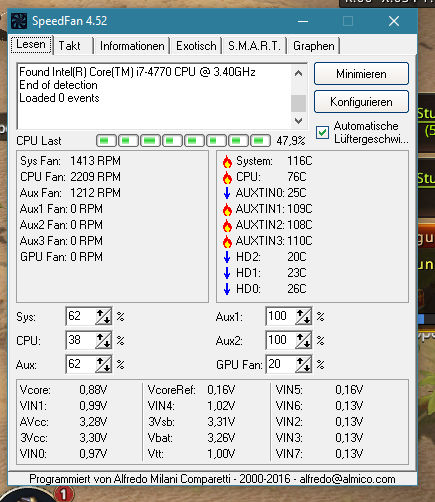This screenshot has width=435, height=502.
Task: Toggle Automatische Lüftergeschwindigkeit checkbox
Action: (322, 133)
